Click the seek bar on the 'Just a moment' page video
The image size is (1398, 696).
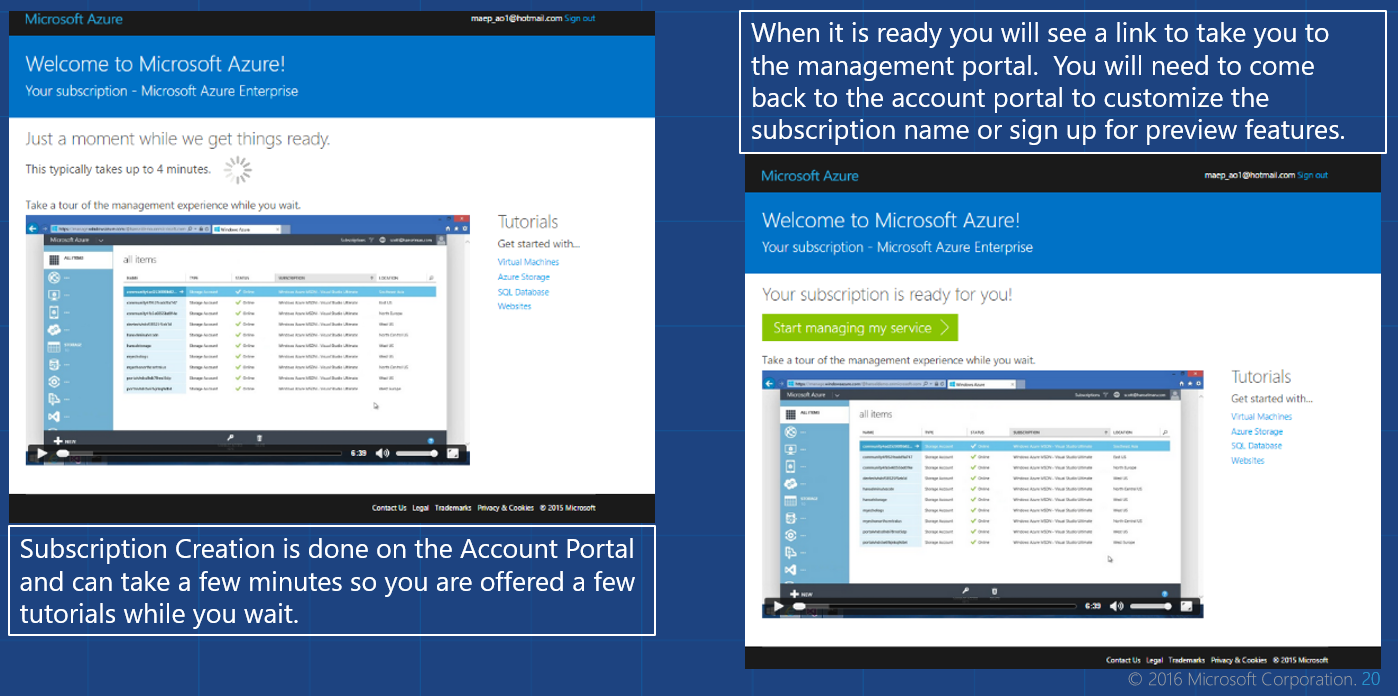(x=200, y=453)
